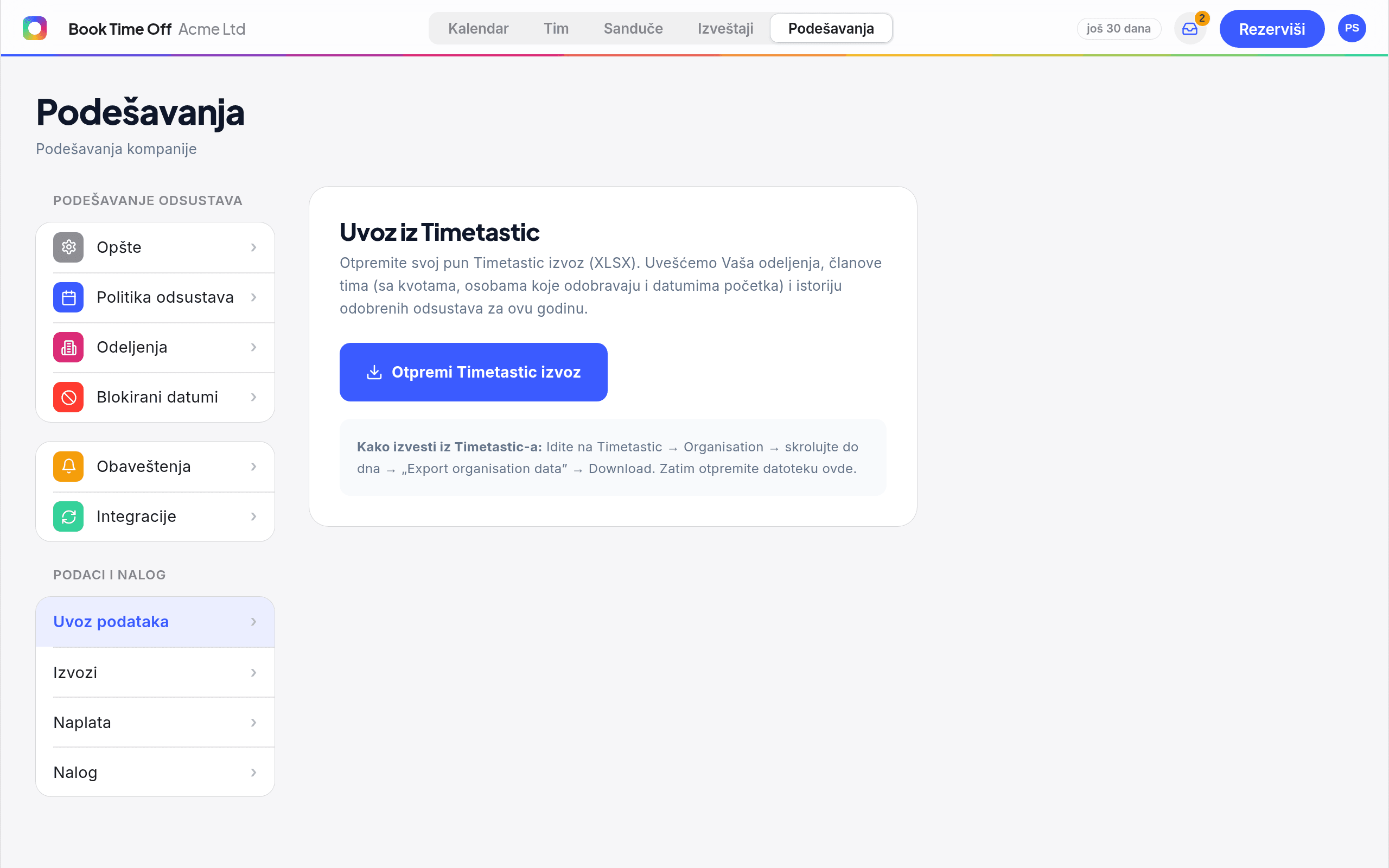Click the PODEŠAVANJE ODSUSTAVA section label
Screen dimensions: 1389x868
(x=148, y=201)
